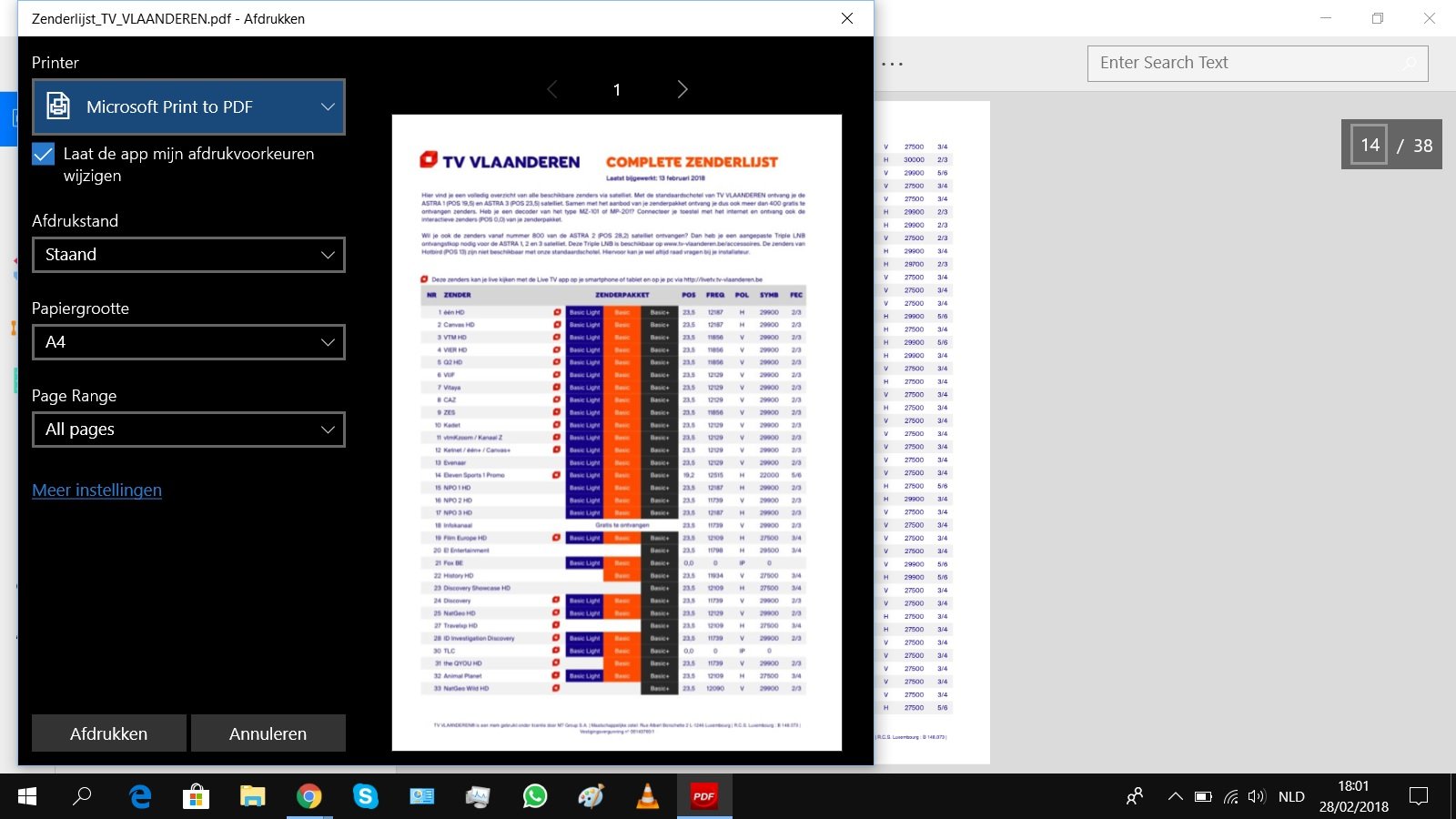Open the People icon in system tray
1456x819 pixels.
pos(1135,797)
